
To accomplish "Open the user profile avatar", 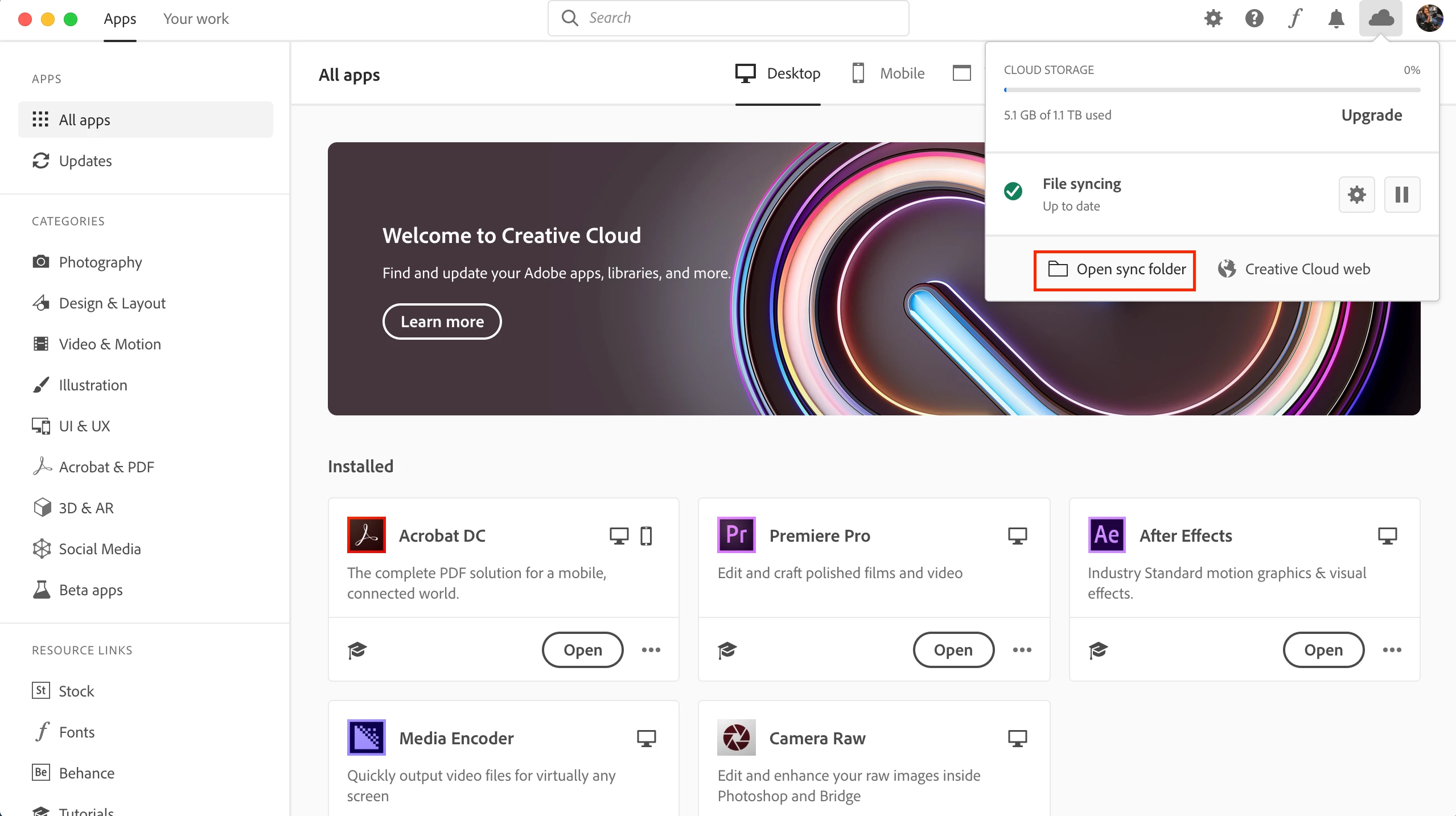I will (x=1429, y=18).
